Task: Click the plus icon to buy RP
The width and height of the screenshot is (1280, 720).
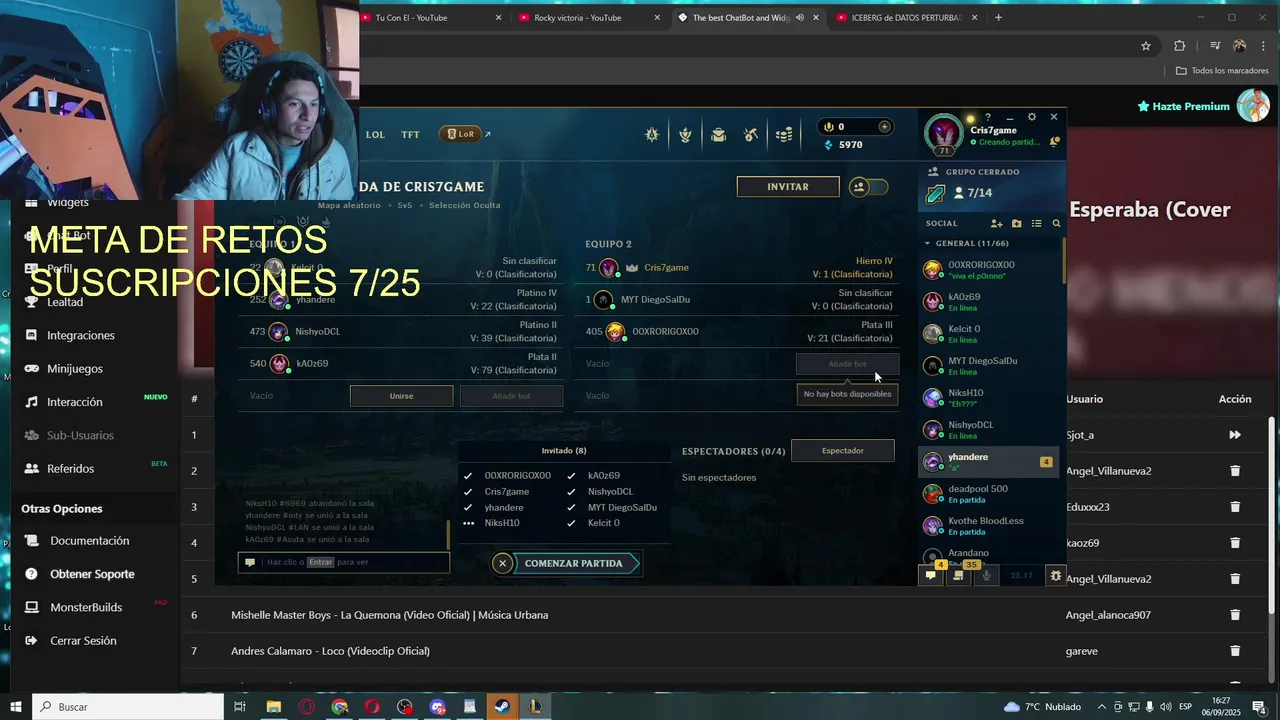Action: click(884, 127)
